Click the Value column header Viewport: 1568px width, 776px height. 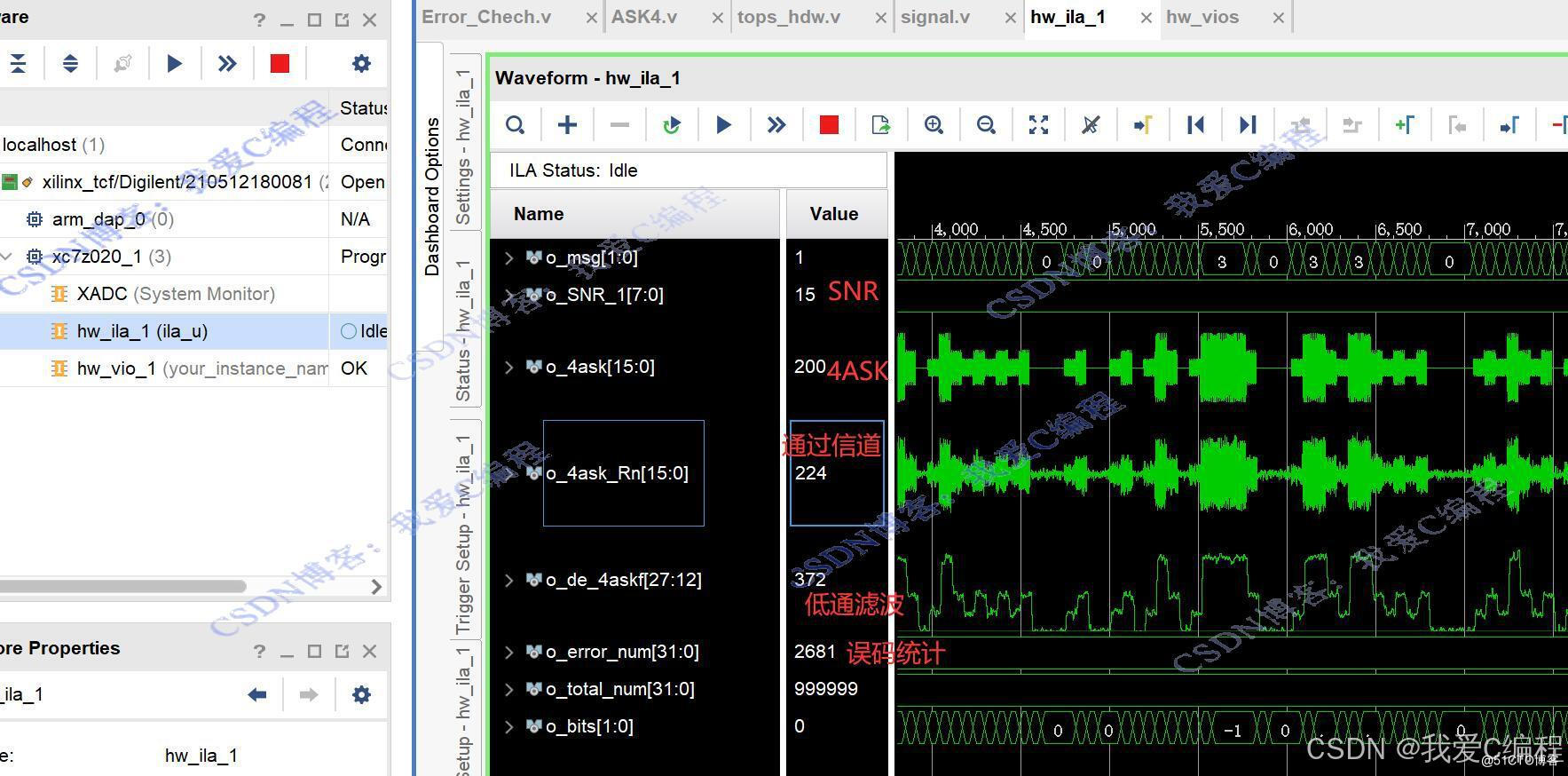point(836,214)
